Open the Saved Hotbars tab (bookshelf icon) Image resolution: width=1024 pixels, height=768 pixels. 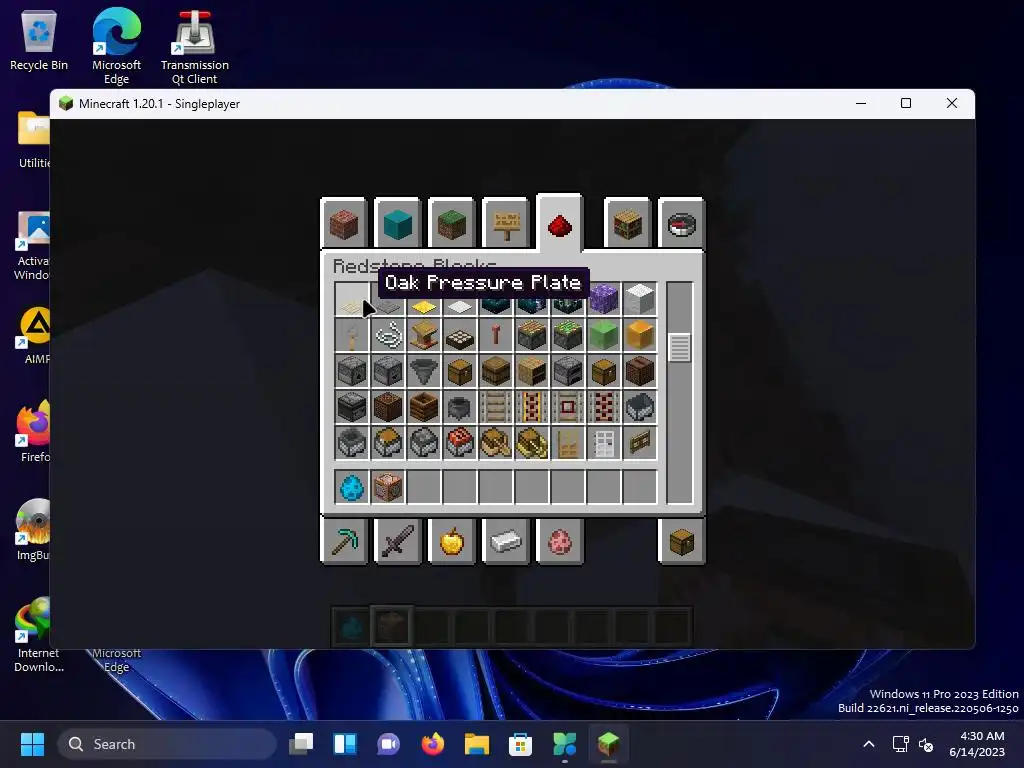tap(628, 224)
